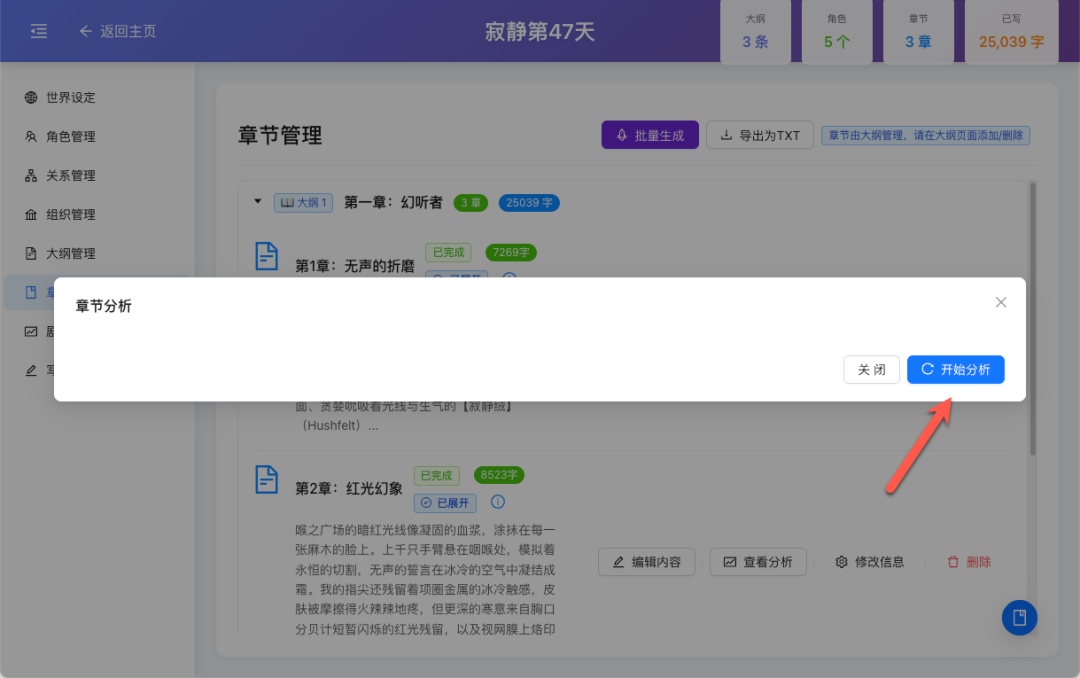Image resolution: width=1080 pixels, height=678 pixels.
Task: Dismiss 章节分析 with the X icon
Action: tap(1000, 302)
